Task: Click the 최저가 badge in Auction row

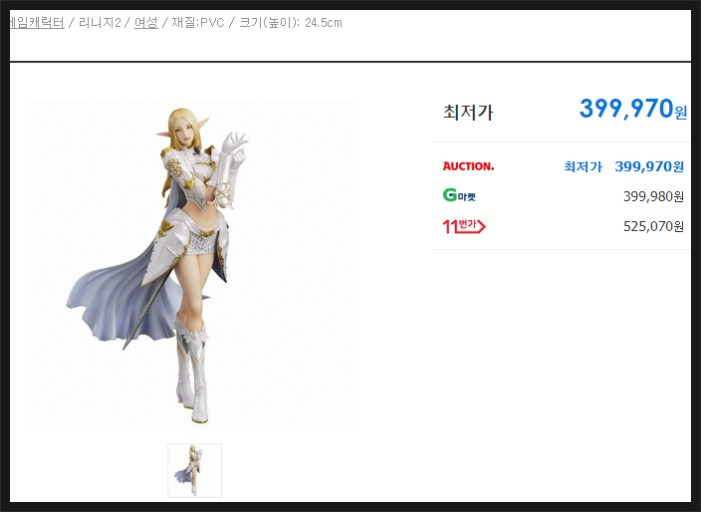Action: [x=583, y=167]
